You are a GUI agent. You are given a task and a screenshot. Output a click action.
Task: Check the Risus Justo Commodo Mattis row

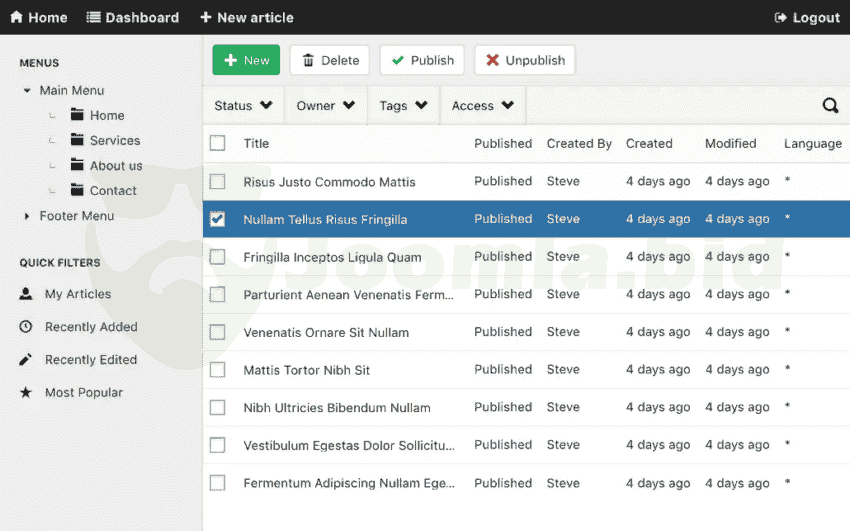[x=218, y=182]
